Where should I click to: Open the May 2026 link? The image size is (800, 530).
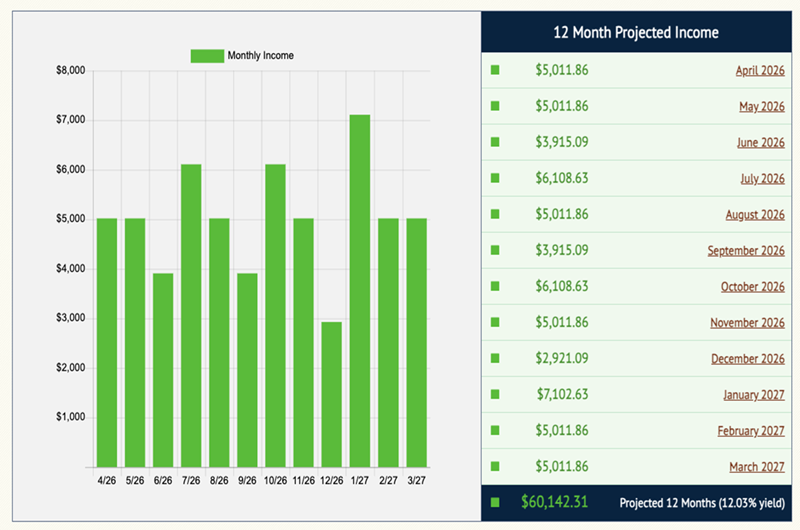(760, 107)
